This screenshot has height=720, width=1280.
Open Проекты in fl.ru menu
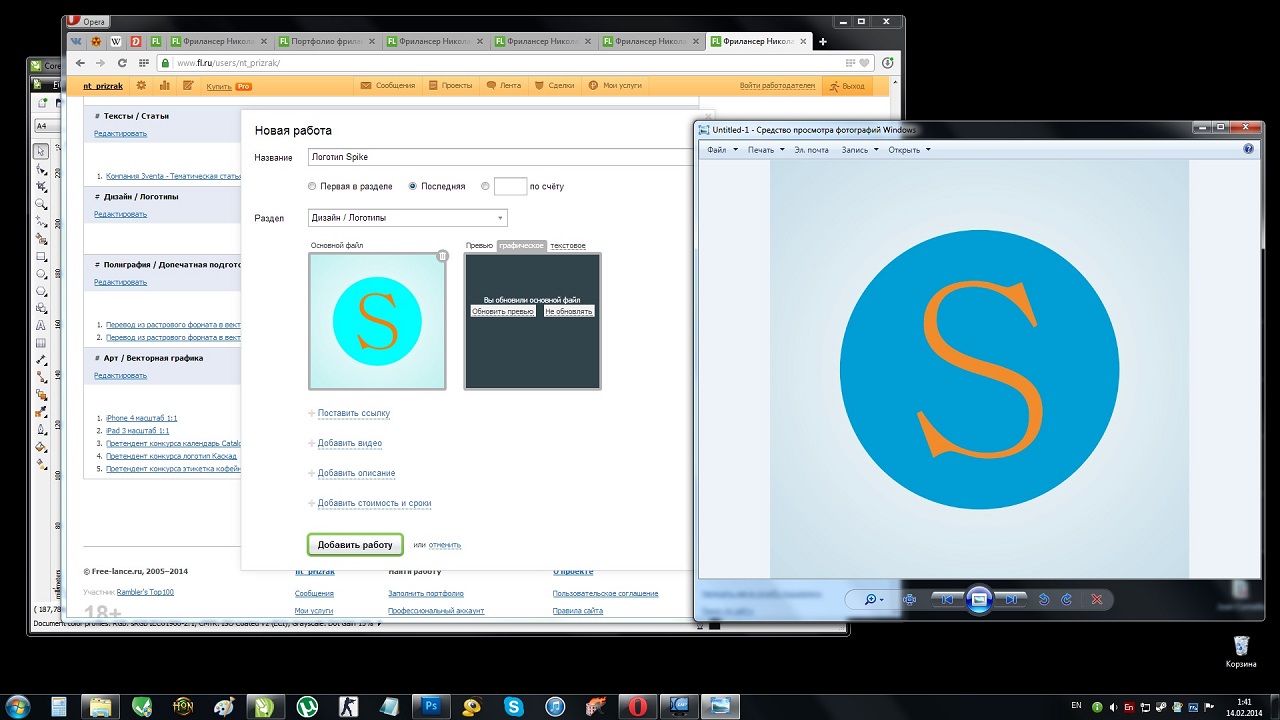(450, 86)
